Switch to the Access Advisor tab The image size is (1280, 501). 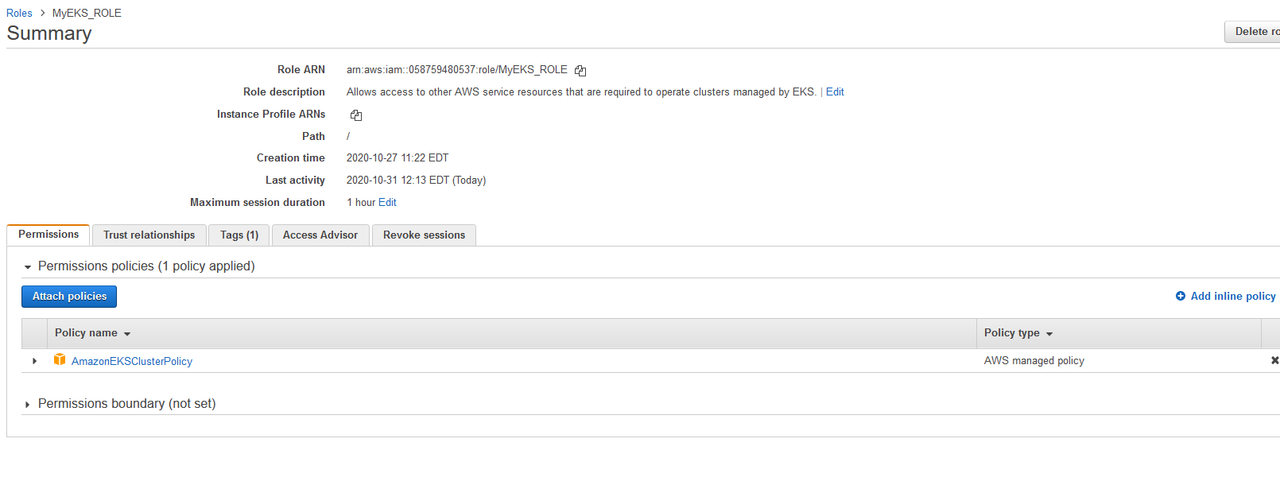click(320, 235)
